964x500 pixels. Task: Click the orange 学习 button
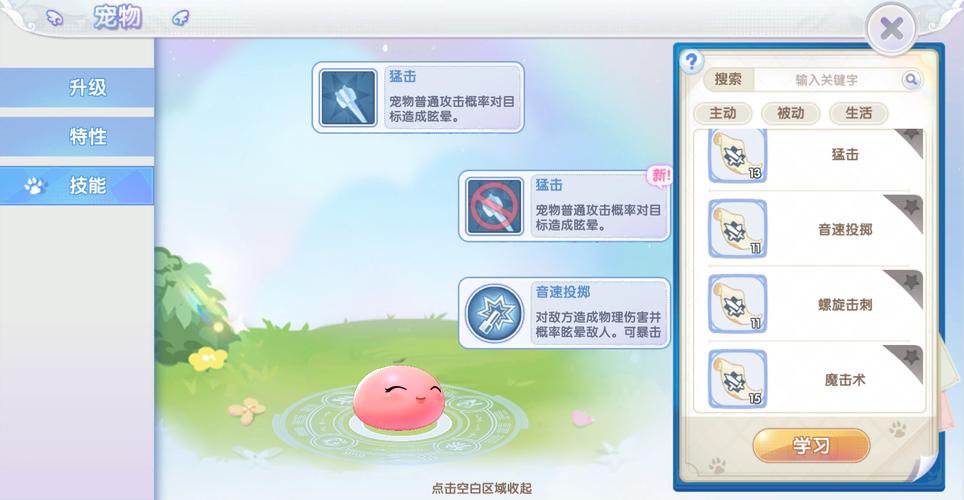811,445
